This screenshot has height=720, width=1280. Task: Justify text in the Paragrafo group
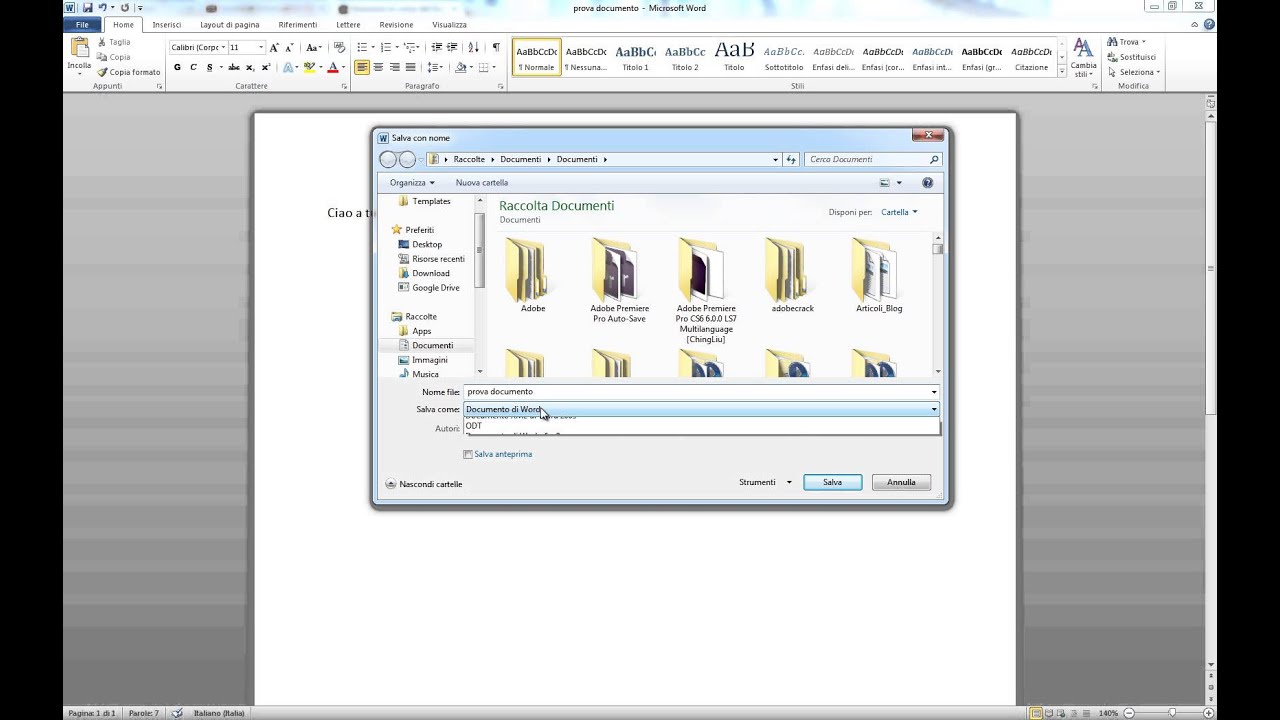coord(410,67)
